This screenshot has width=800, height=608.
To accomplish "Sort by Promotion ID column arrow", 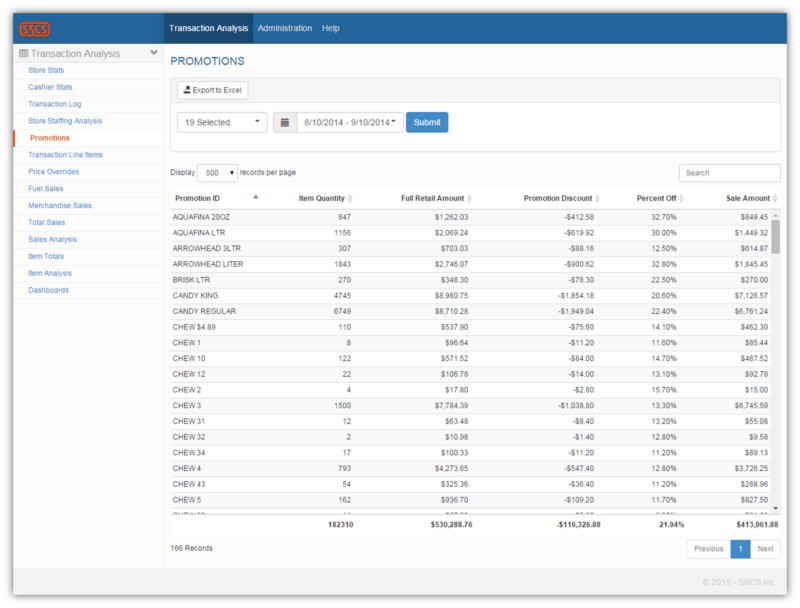I will (x=256, y=197).
